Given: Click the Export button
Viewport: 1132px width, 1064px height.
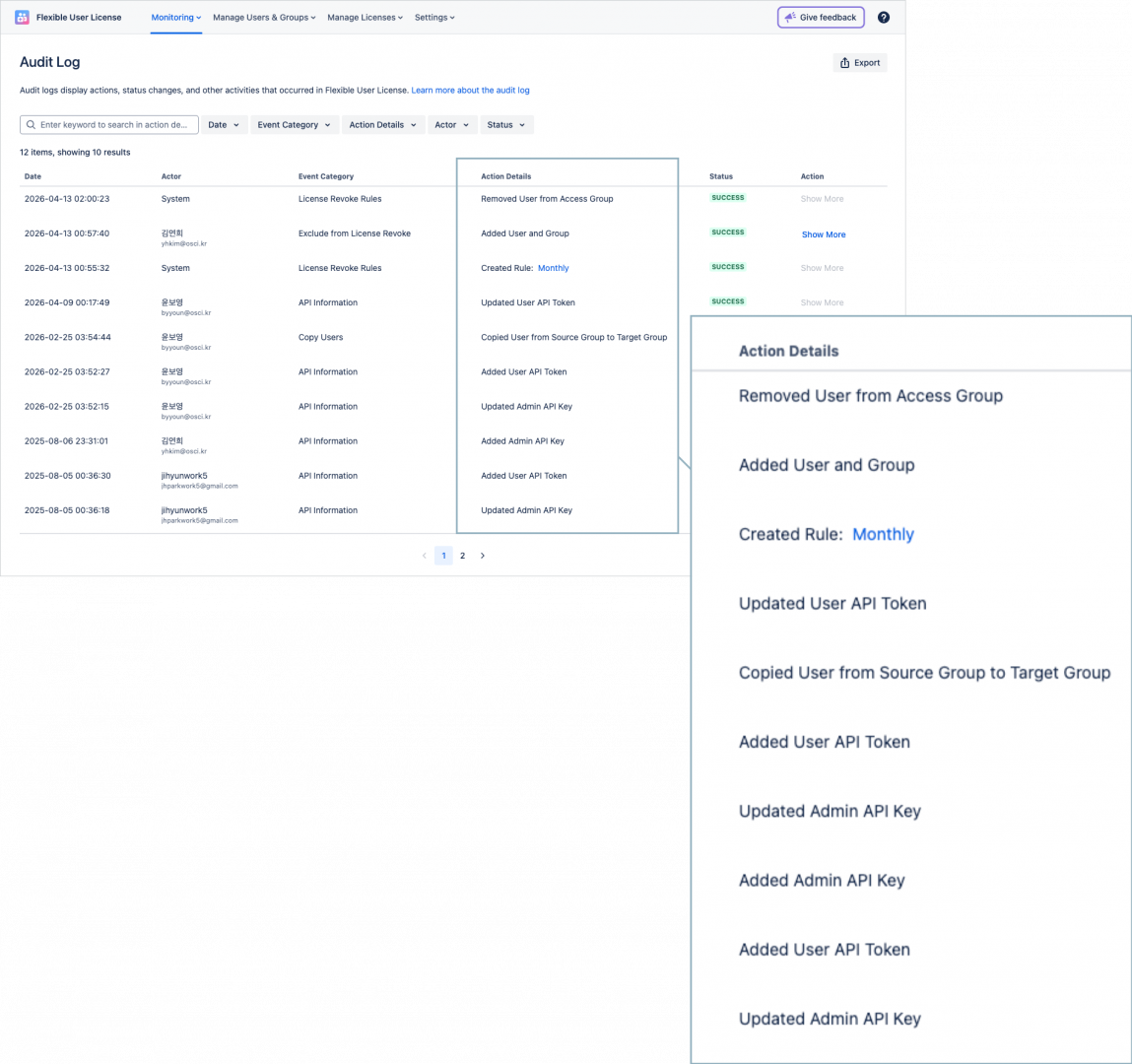Looking at the screenshot, I should pos(860,63).
